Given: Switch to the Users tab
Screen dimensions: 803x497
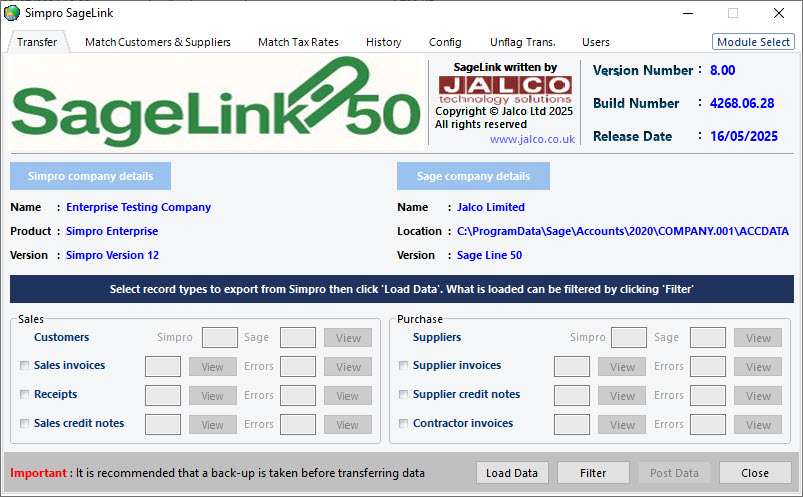Looking at the screenshot, I should tap(596, 42).
